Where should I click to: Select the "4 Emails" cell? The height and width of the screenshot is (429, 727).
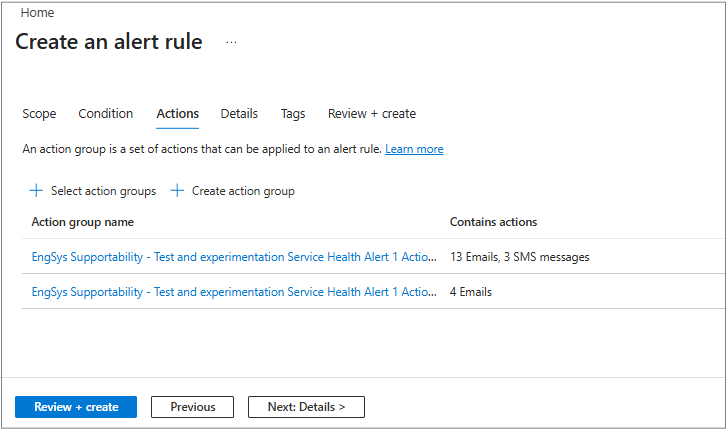pos(471,292)
